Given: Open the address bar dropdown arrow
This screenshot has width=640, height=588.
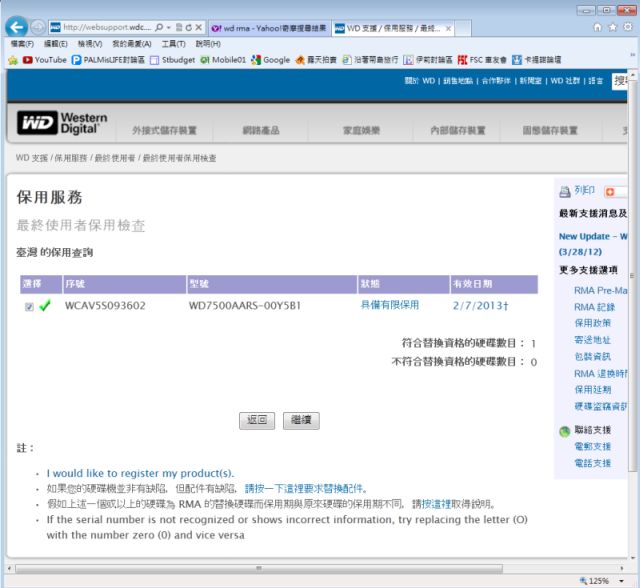Looking at the screenshot, I should click(x=169, y=27).
